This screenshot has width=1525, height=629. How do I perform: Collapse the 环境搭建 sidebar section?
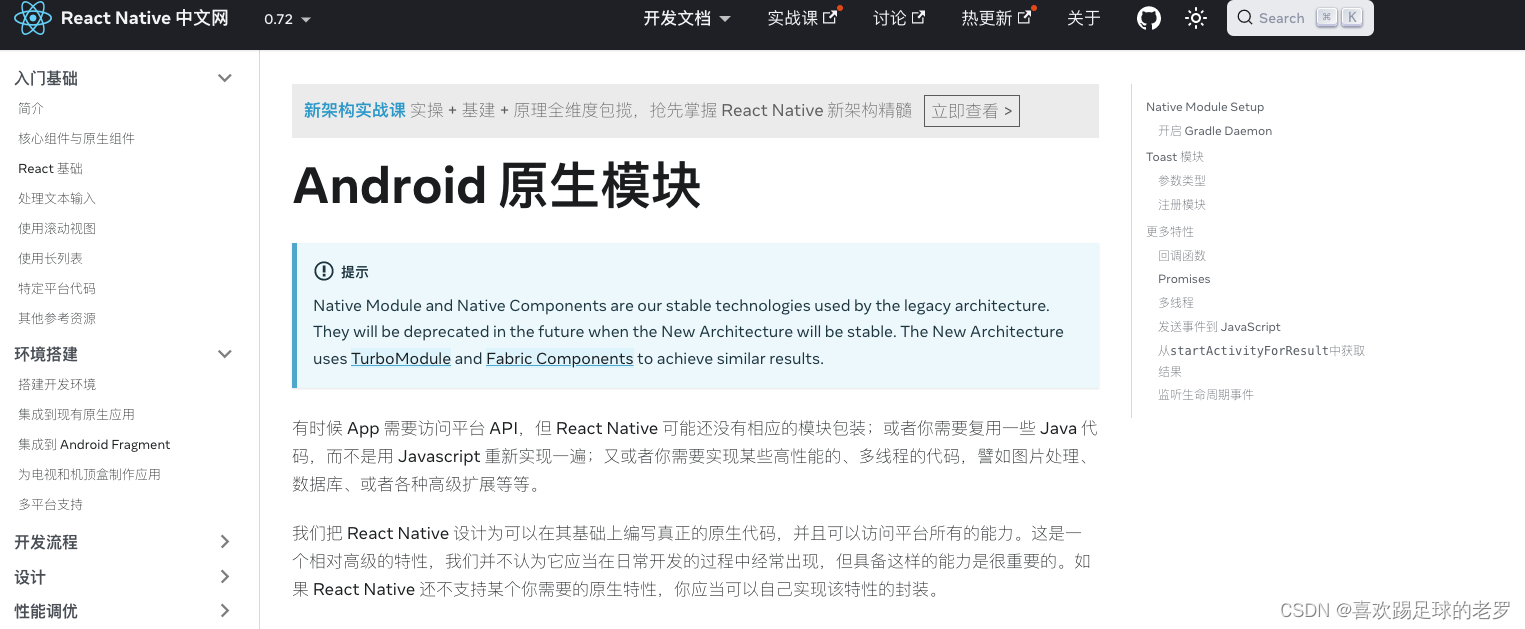coord(124,354)
